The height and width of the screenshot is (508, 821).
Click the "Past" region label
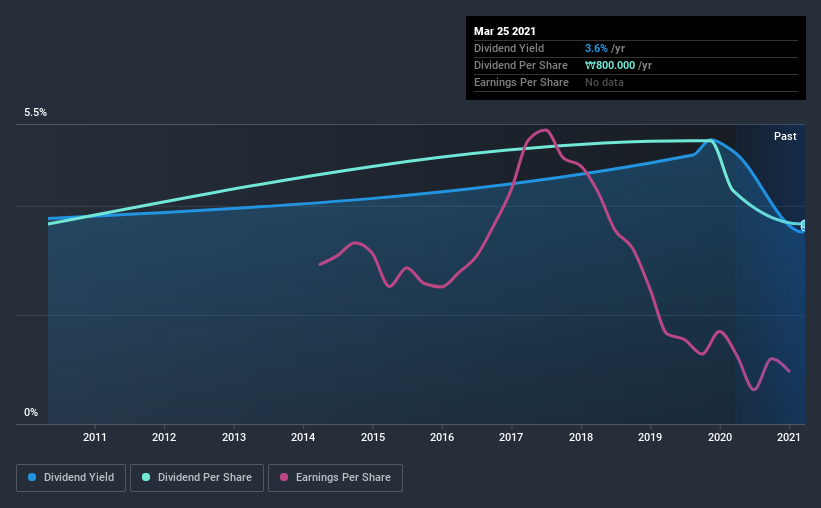point(785,136)
